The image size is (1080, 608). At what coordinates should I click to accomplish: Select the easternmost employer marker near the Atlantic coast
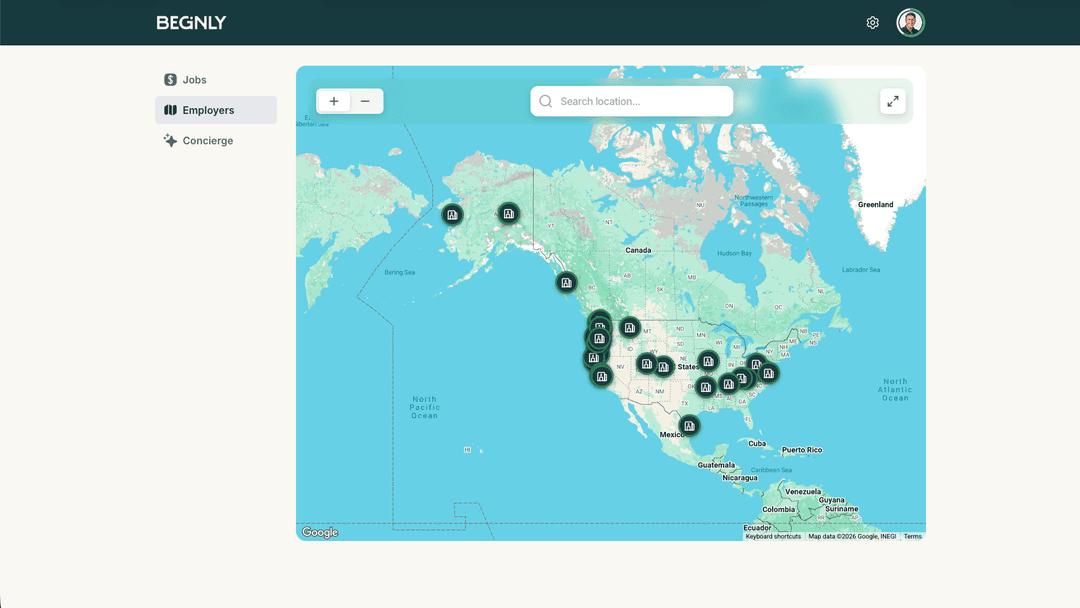[767, 372]
